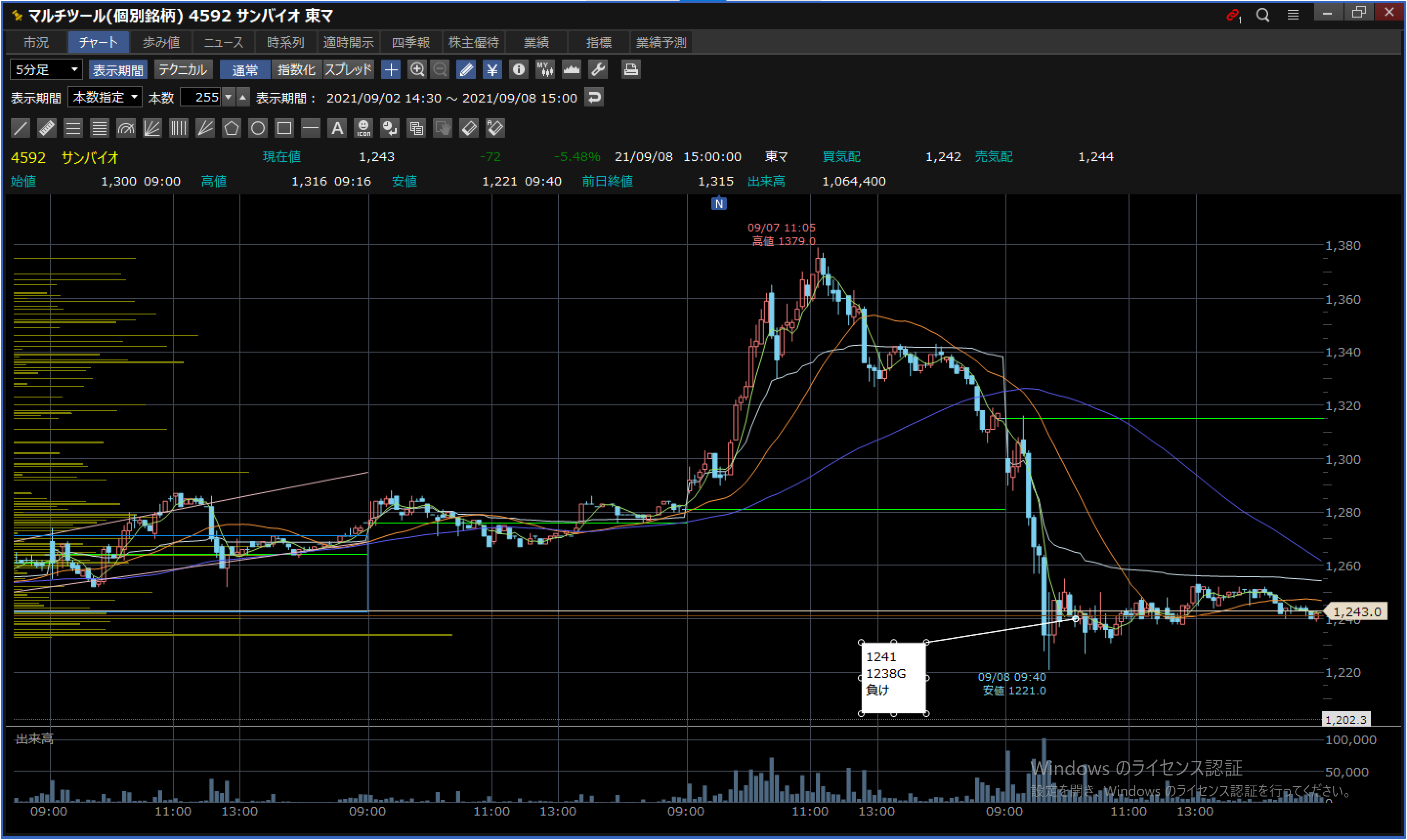The image size is (1407, 840).
Task: Choose the text annotation tool
Action: point(337,128)
